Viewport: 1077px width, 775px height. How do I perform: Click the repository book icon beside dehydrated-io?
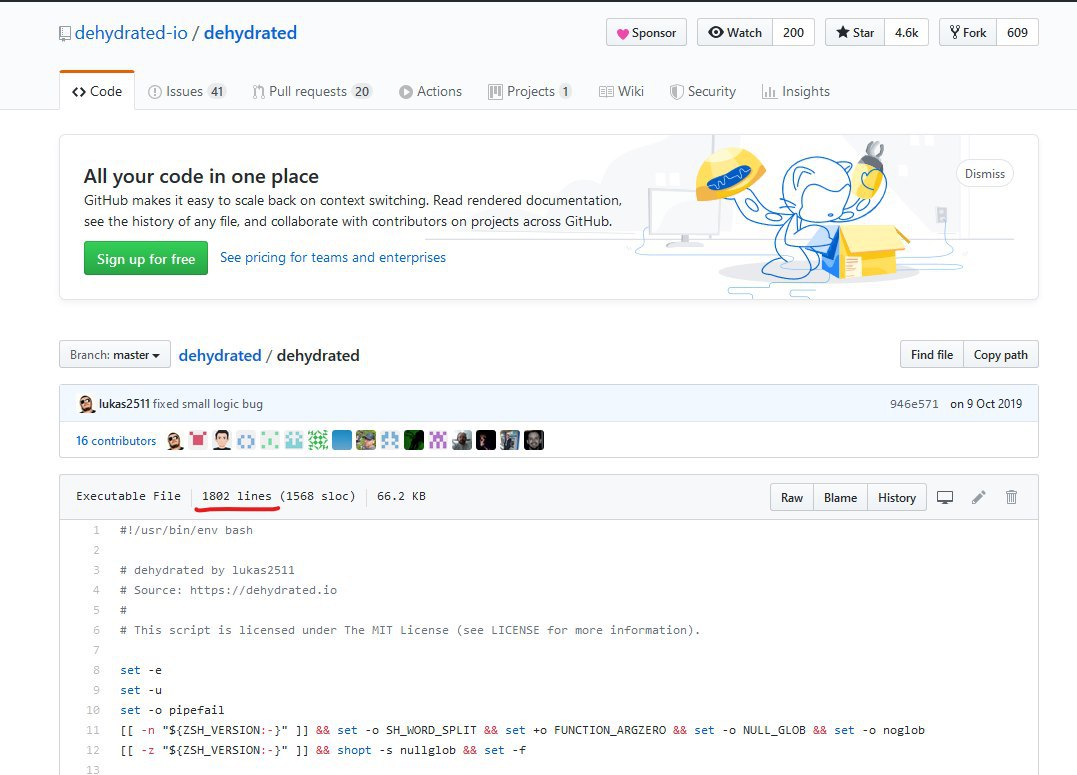pos(65,34)
